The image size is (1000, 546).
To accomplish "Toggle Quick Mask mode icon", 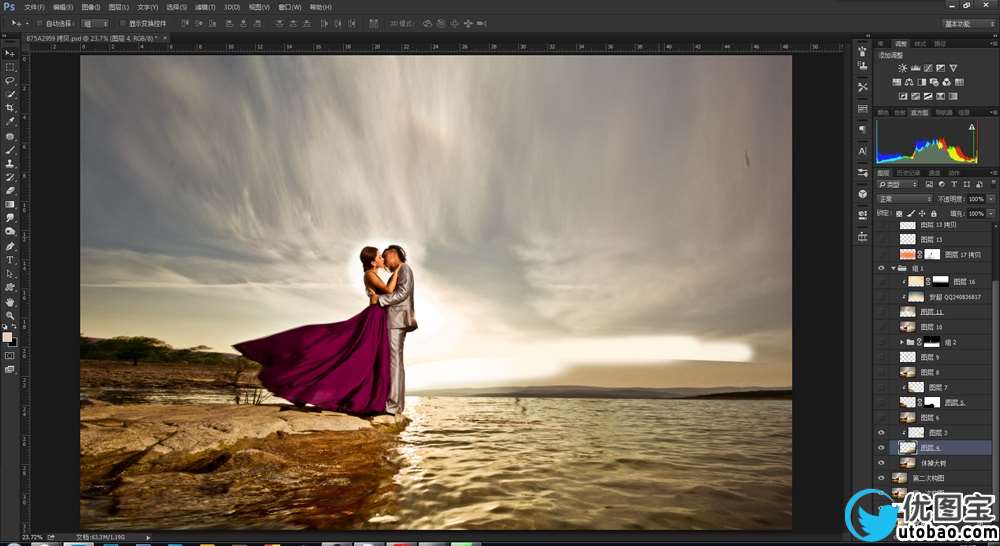I will (x=10, y=356).
